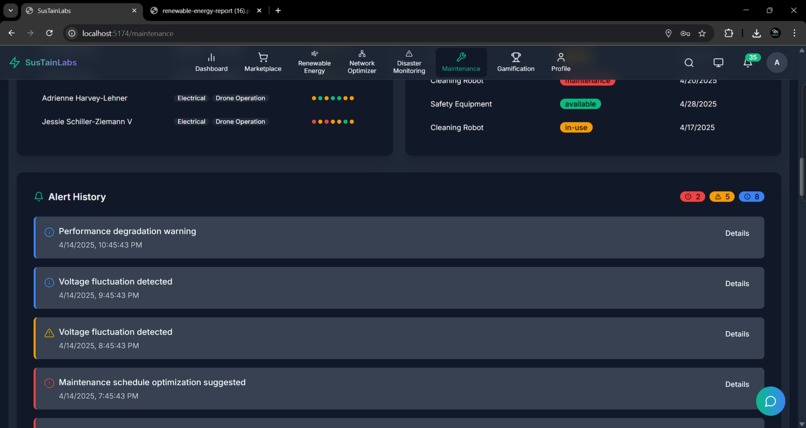
Task: Click the Safety Equipment row name
Action: [461, 104]
